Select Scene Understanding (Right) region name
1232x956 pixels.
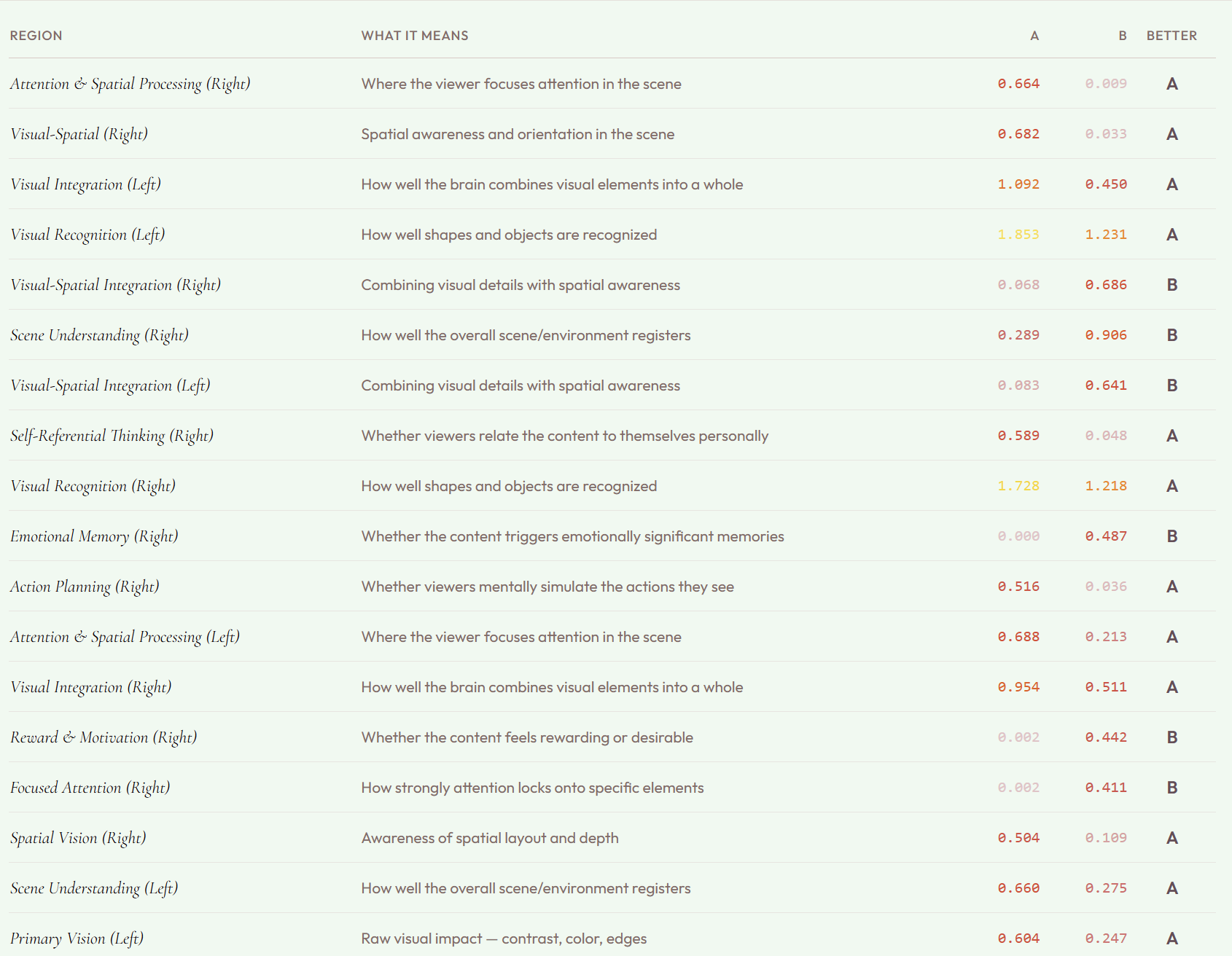[x=99, y=335]
